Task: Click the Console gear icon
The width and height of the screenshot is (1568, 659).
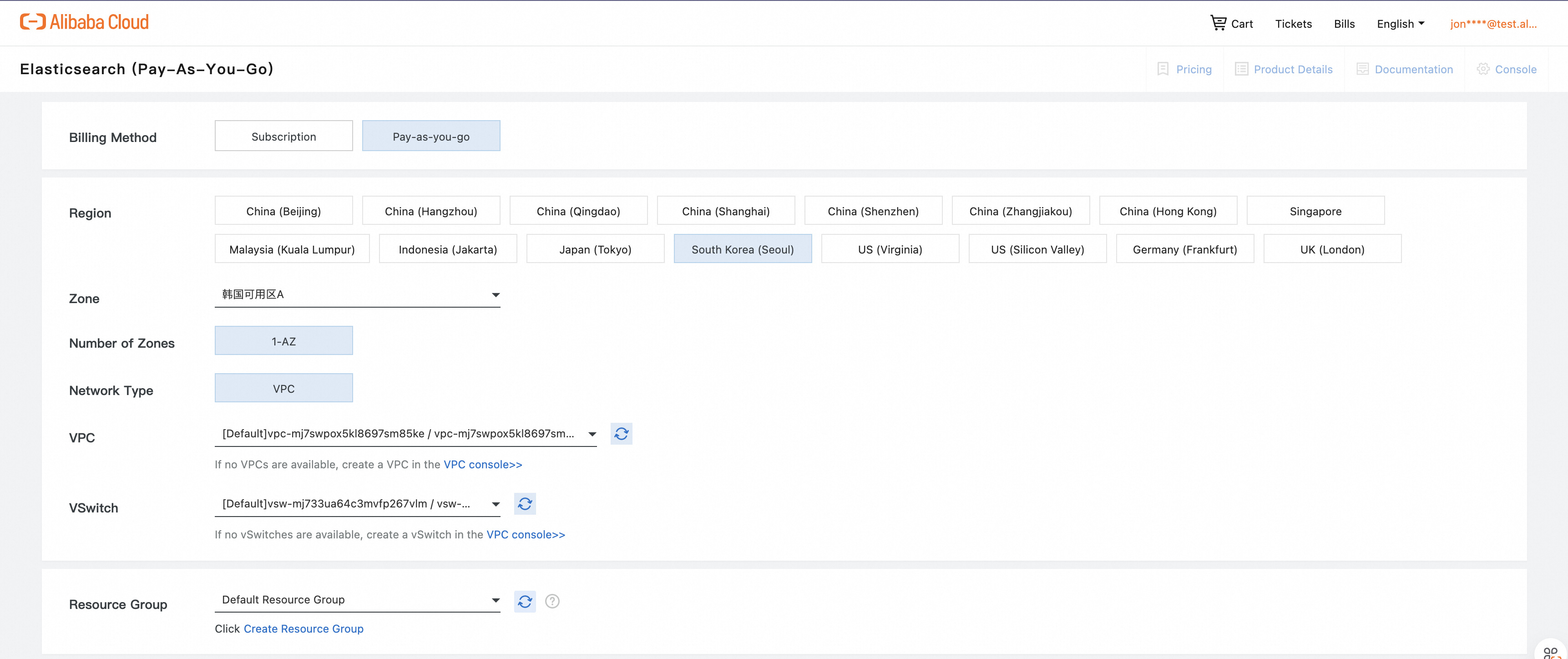Action: click(1483, 69)
